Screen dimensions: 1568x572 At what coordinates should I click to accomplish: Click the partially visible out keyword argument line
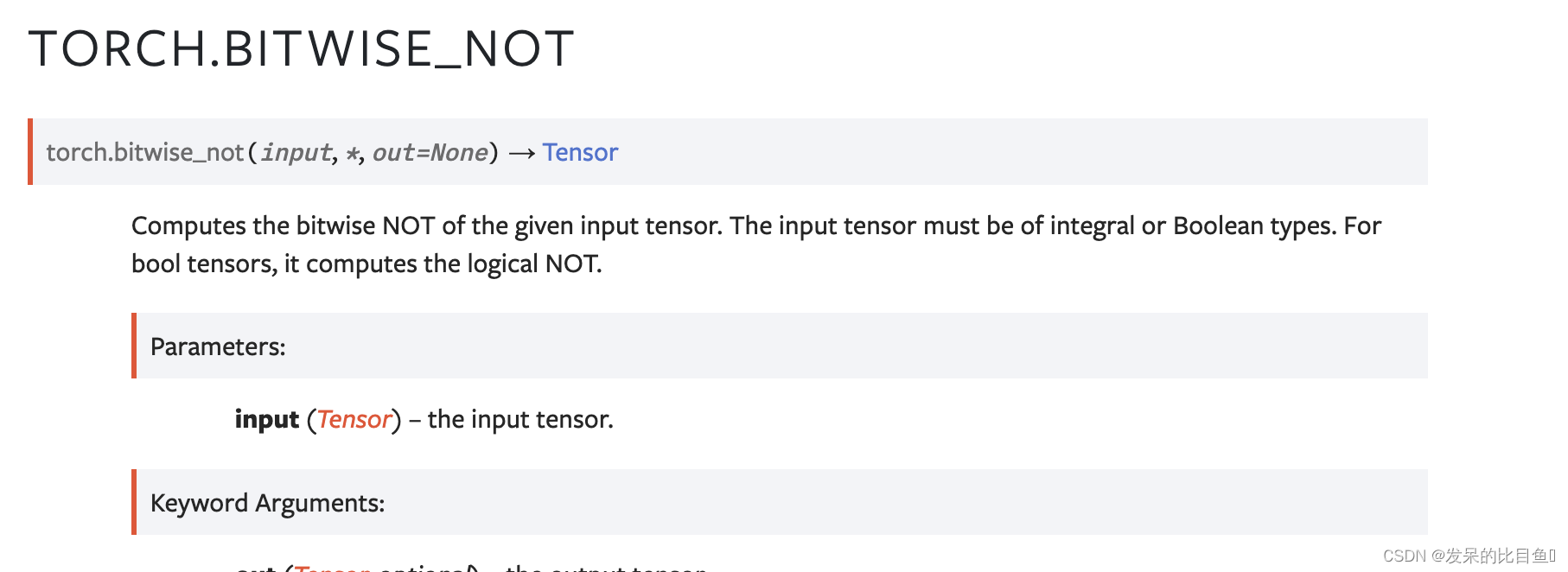(471, 567)
